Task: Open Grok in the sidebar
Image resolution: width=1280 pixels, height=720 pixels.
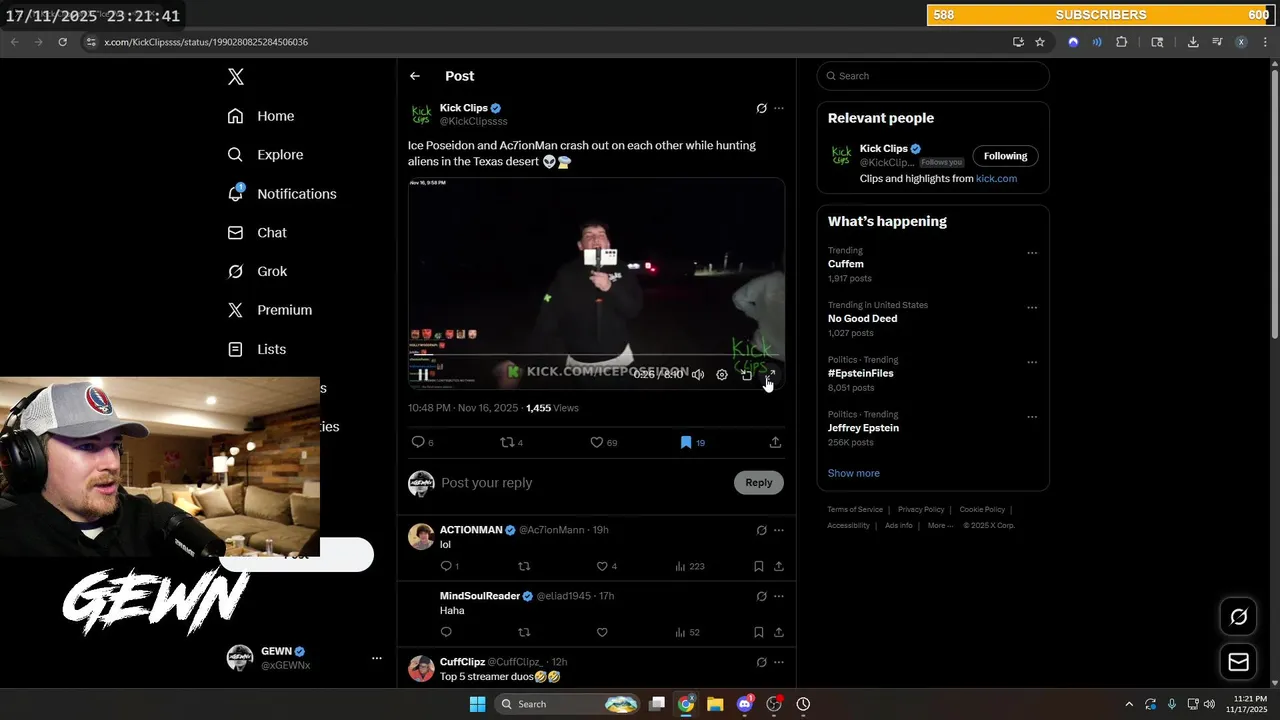Action: tap(257, 271)
